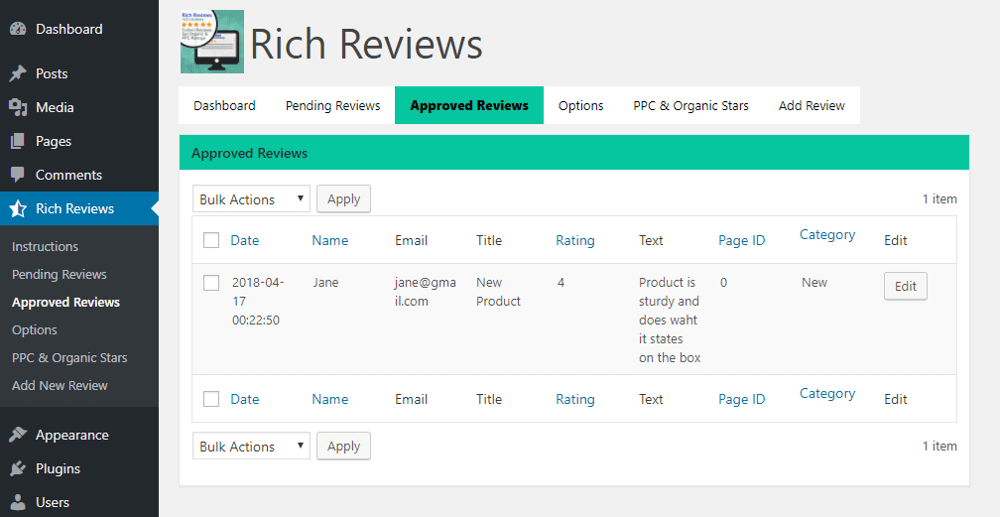
Task: Click the 'New' category cell
Action: tap(814, 282)
